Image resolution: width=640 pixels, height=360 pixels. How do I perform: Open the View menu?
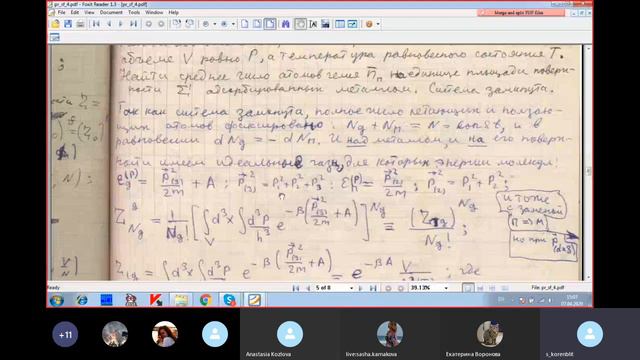coord(89,13)
